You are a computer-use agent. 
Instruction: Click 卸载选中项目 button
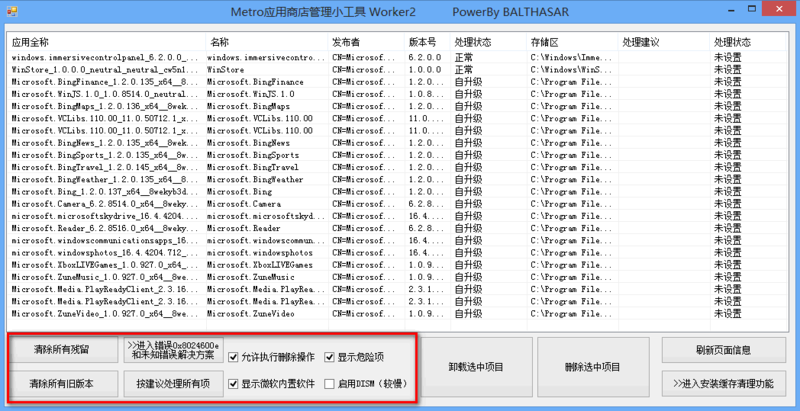tap(477, 367)
